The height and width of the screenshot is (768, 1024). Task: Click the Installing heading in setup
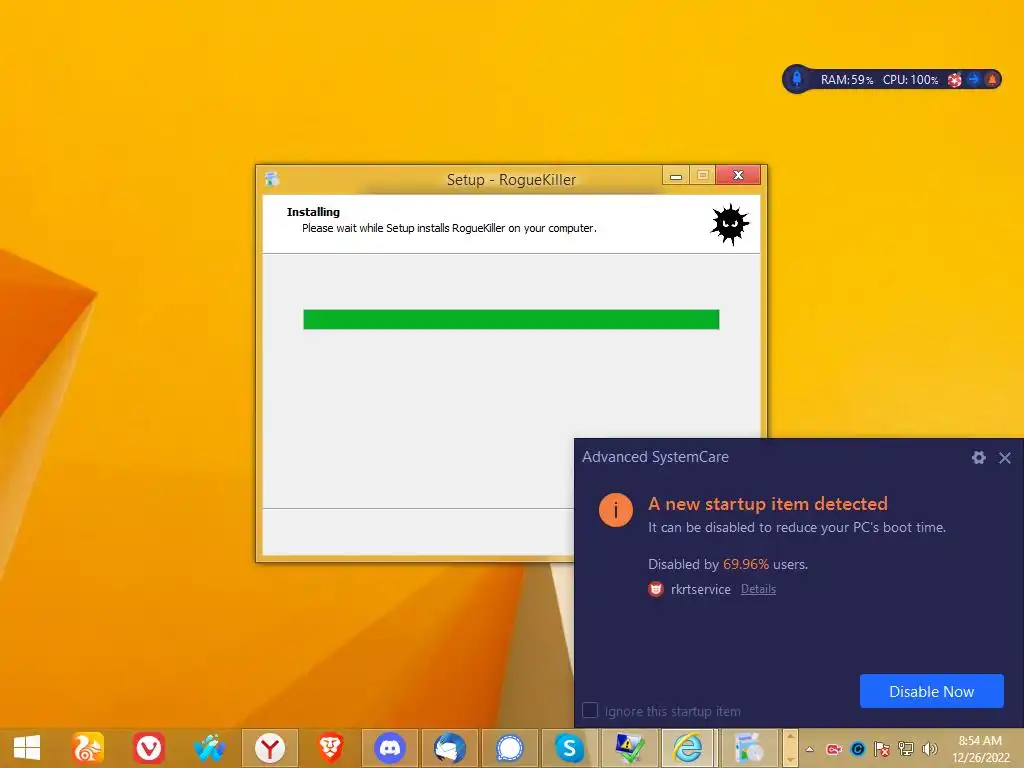[x=313, y=212]
